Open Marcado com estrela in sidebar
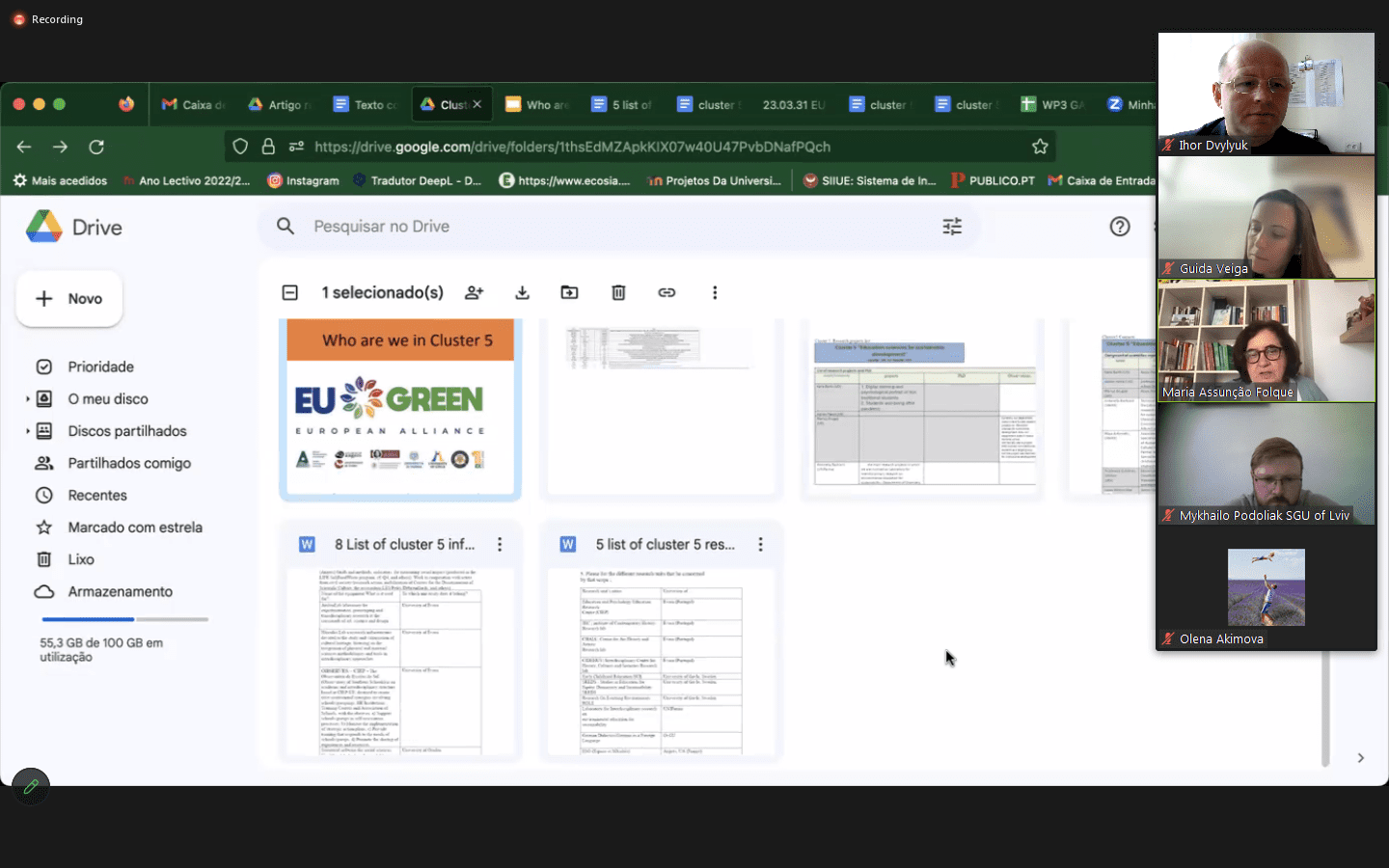This screenshot has height=868, width=1389. pos(135,528)
